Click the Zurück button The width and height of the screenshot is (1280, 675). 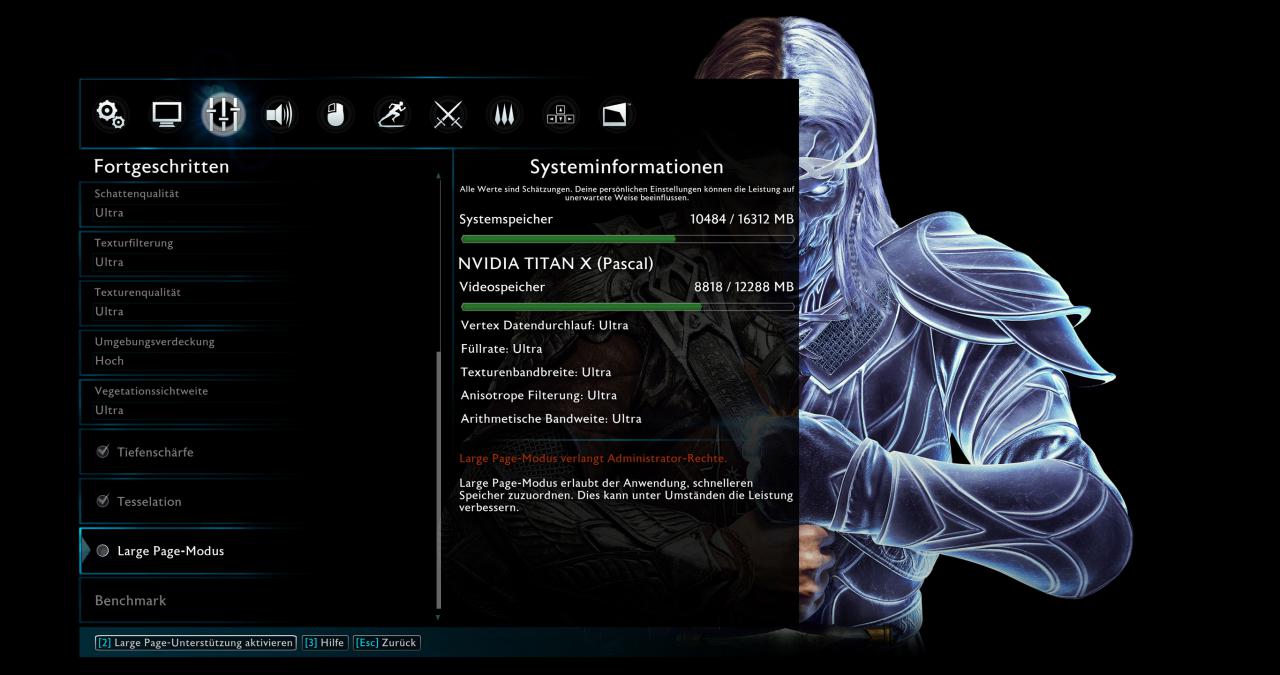[387, 642]
